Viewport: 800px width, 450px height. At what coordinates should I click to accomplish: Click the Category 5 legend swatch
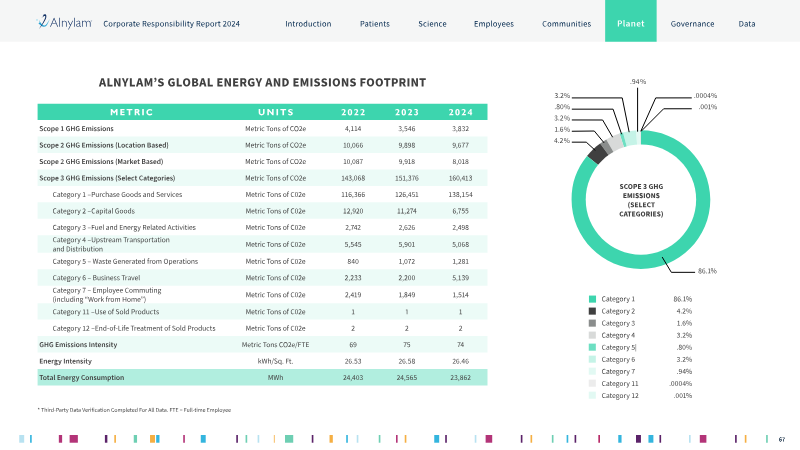pyautogui.click(x=592, y=347)
